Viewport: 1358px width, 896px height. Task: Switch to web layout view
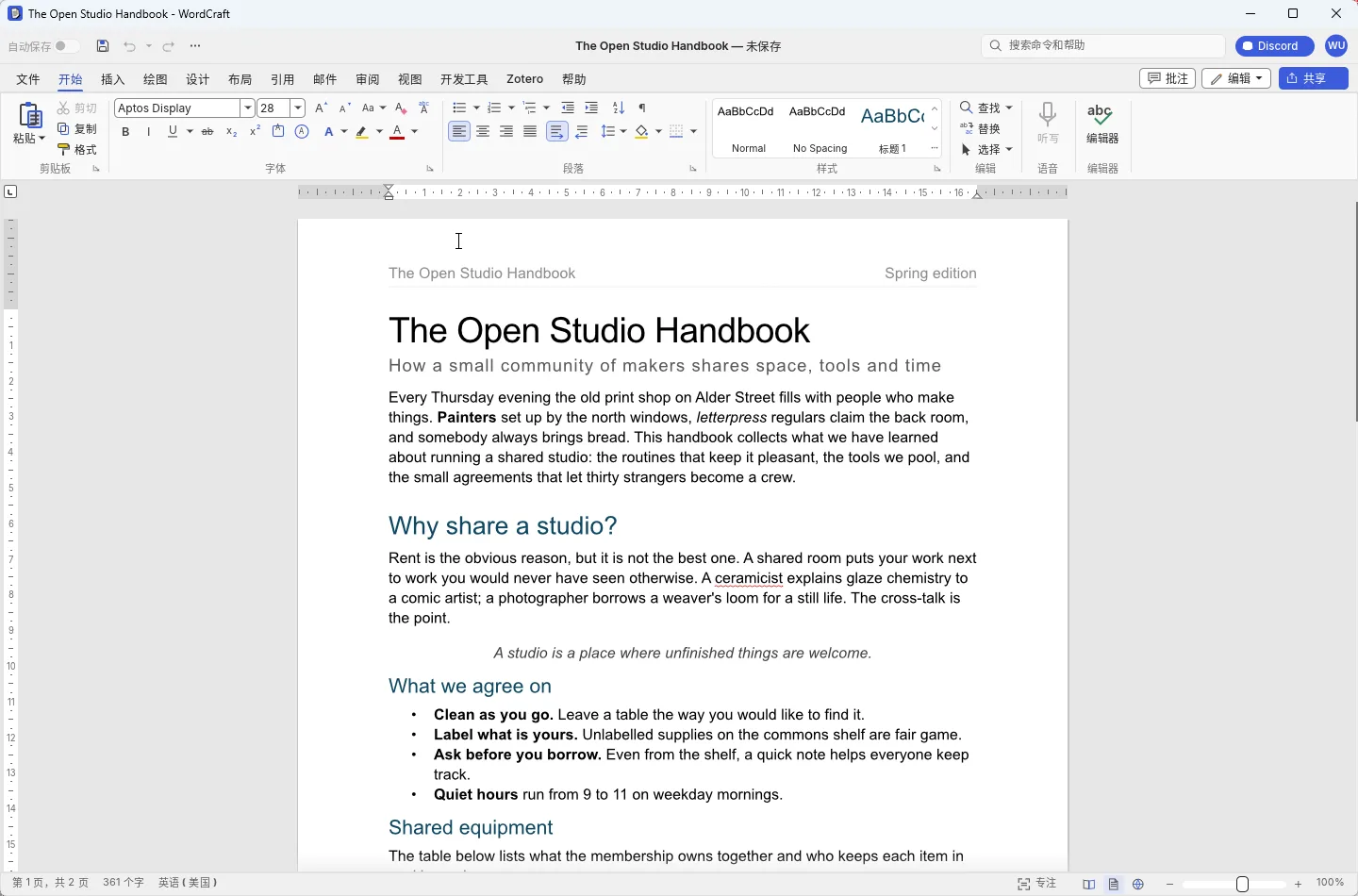tap(1139, 885)
